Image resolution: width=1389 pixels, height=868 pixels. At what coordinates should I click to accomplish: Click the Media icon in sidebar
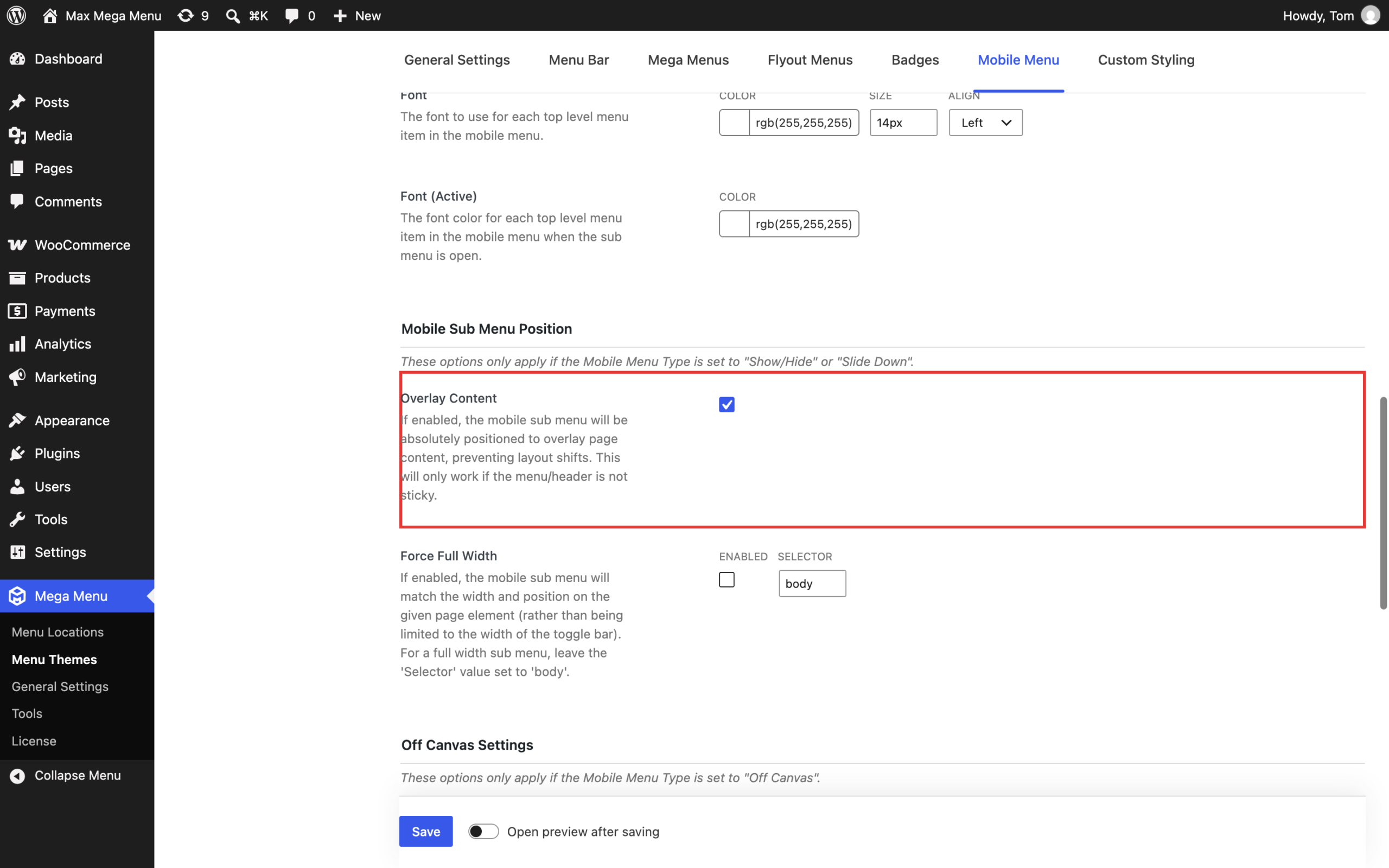click(17, 136)
